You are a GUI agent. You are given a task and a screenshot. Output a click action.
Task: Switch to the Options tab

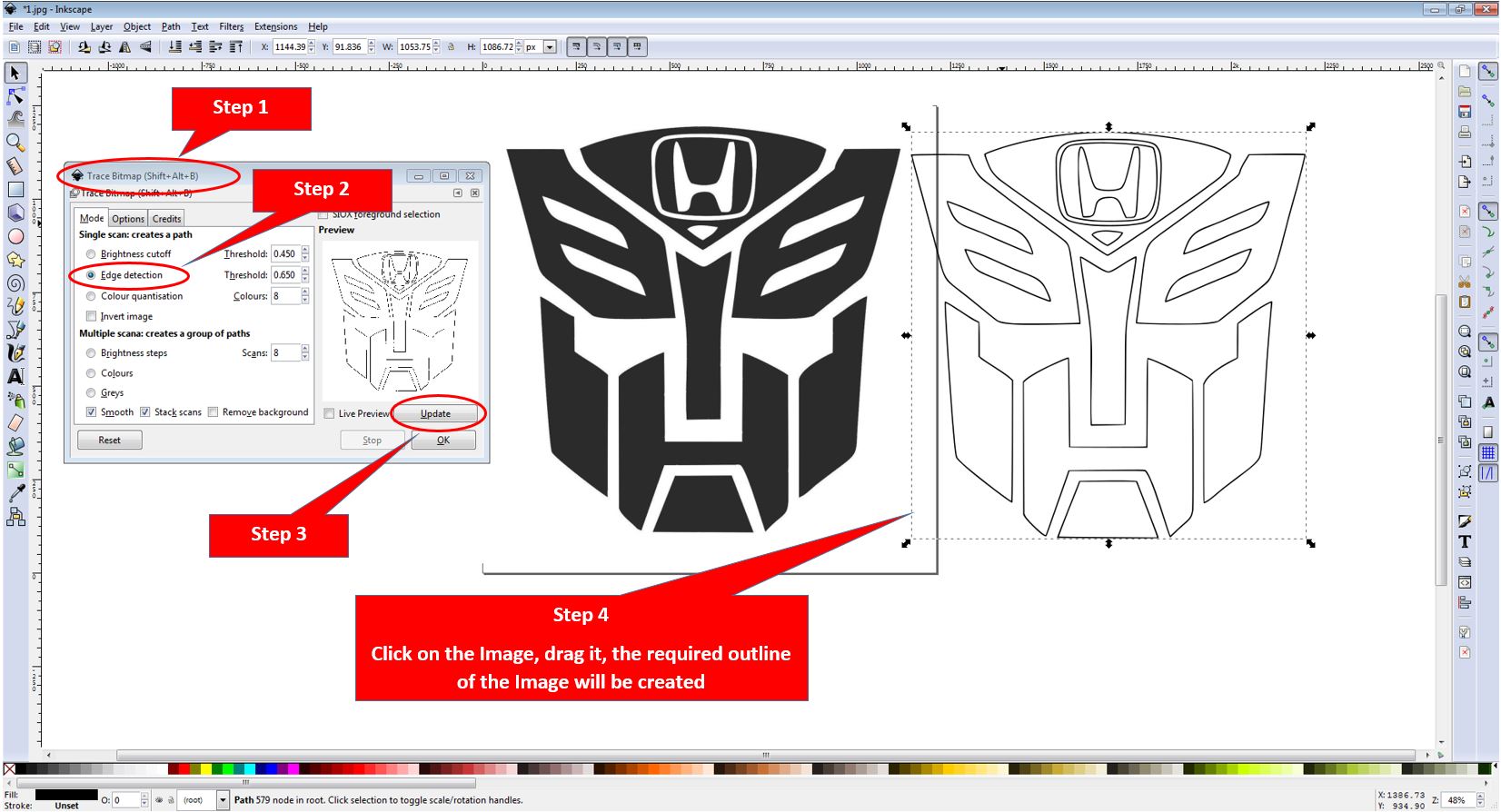(128, 219)
